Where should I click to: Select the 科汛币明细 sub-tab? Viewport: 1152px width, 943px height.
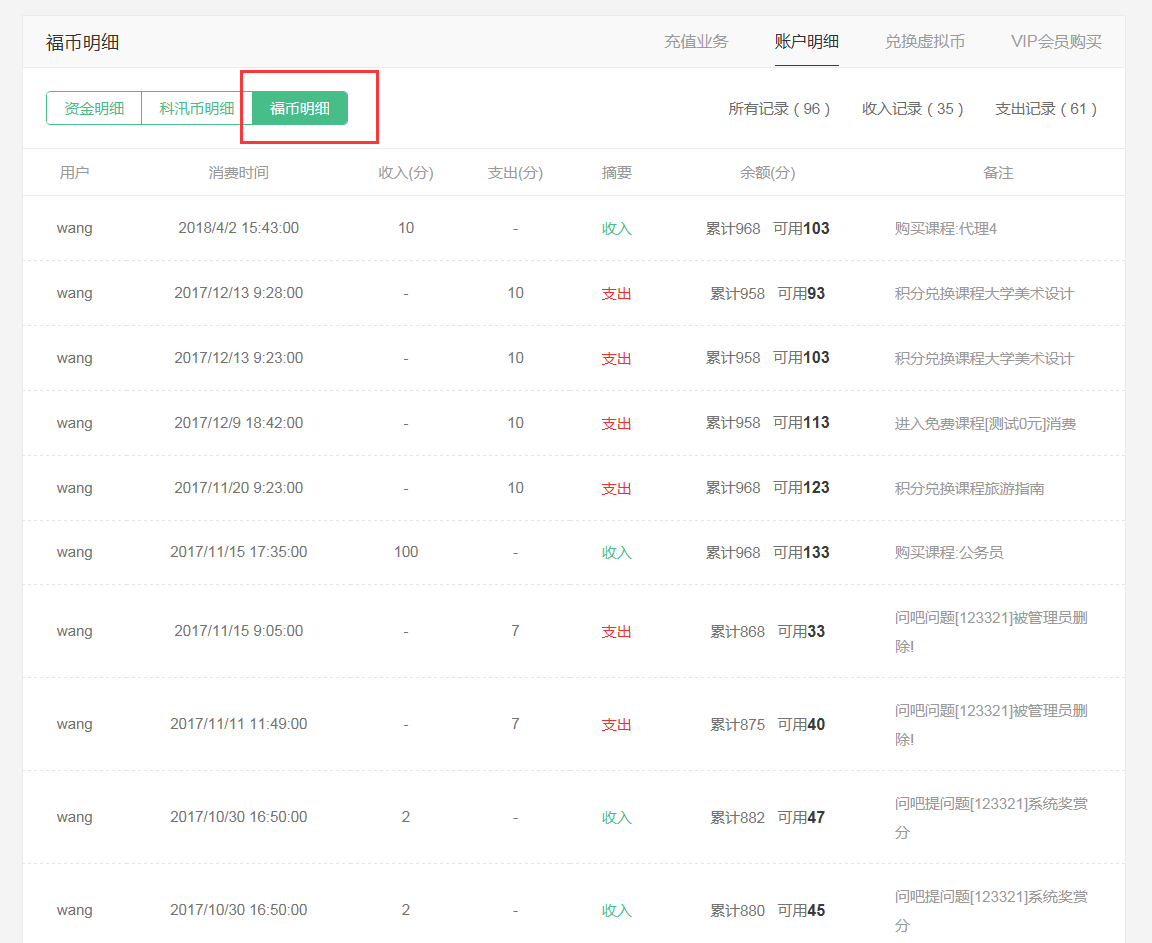(x=192, y=107)
